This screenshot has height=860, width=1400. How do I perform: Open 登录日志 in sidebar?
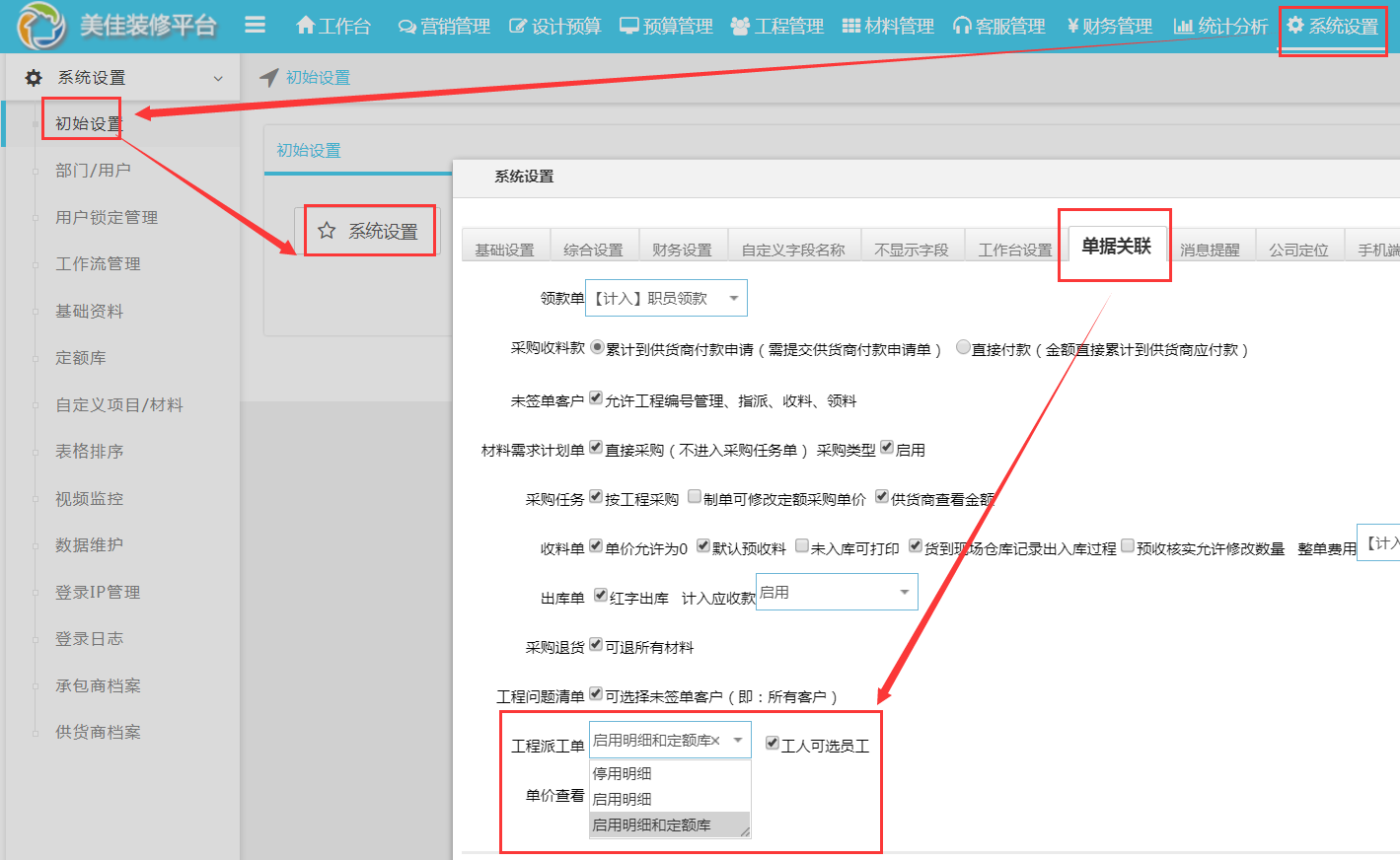(89, 639)
